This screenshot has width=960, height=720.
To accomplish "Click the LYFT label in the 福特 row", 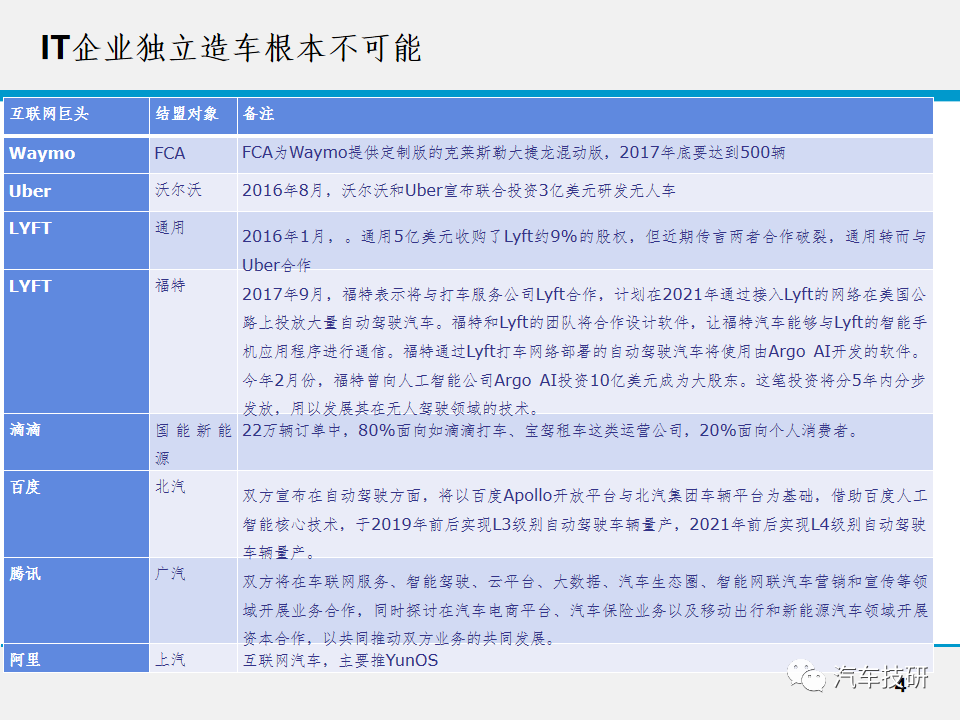I will coord(30,286).
